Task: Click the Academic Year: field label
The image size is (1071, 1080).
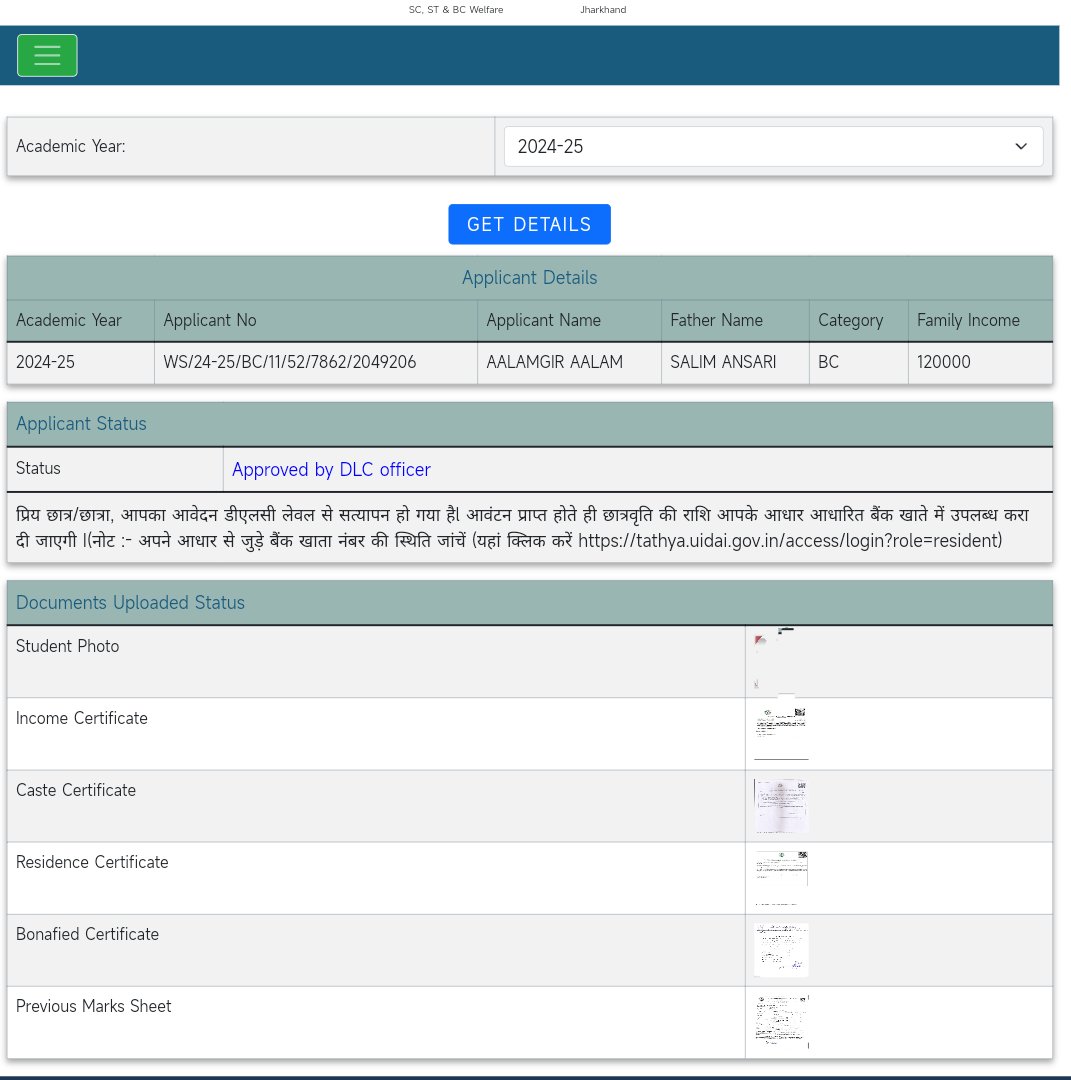Action: [71, 146]
